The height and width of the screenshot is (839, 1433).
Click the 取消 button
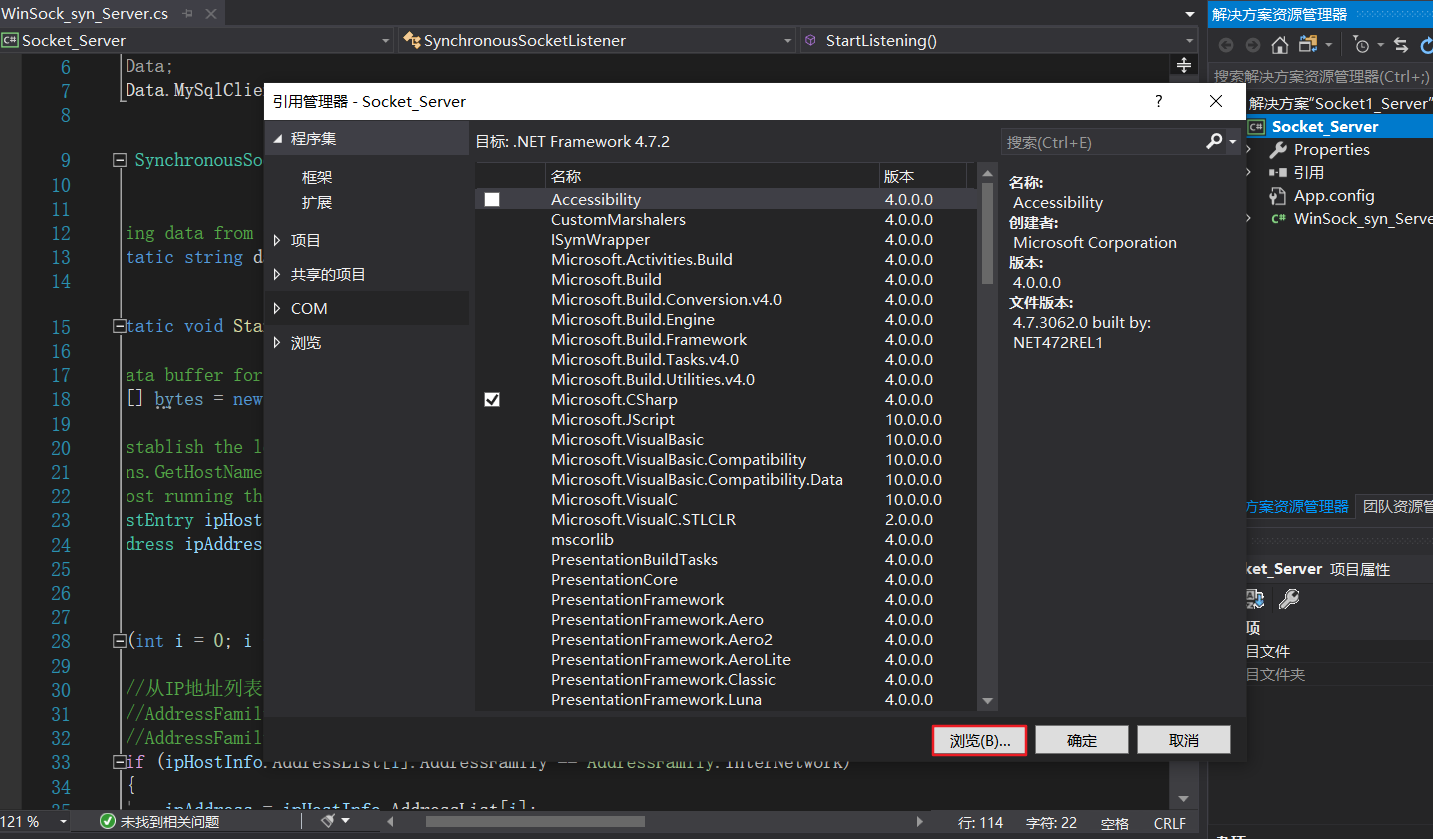pyautogui.click(x=1184, y=741)
